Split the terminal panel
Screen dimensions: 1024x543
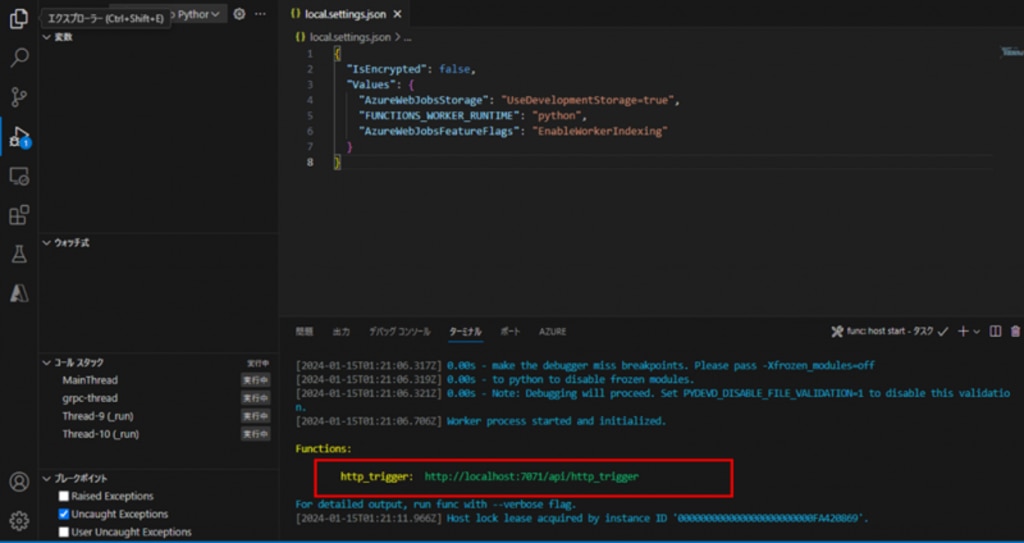[995, 331]
